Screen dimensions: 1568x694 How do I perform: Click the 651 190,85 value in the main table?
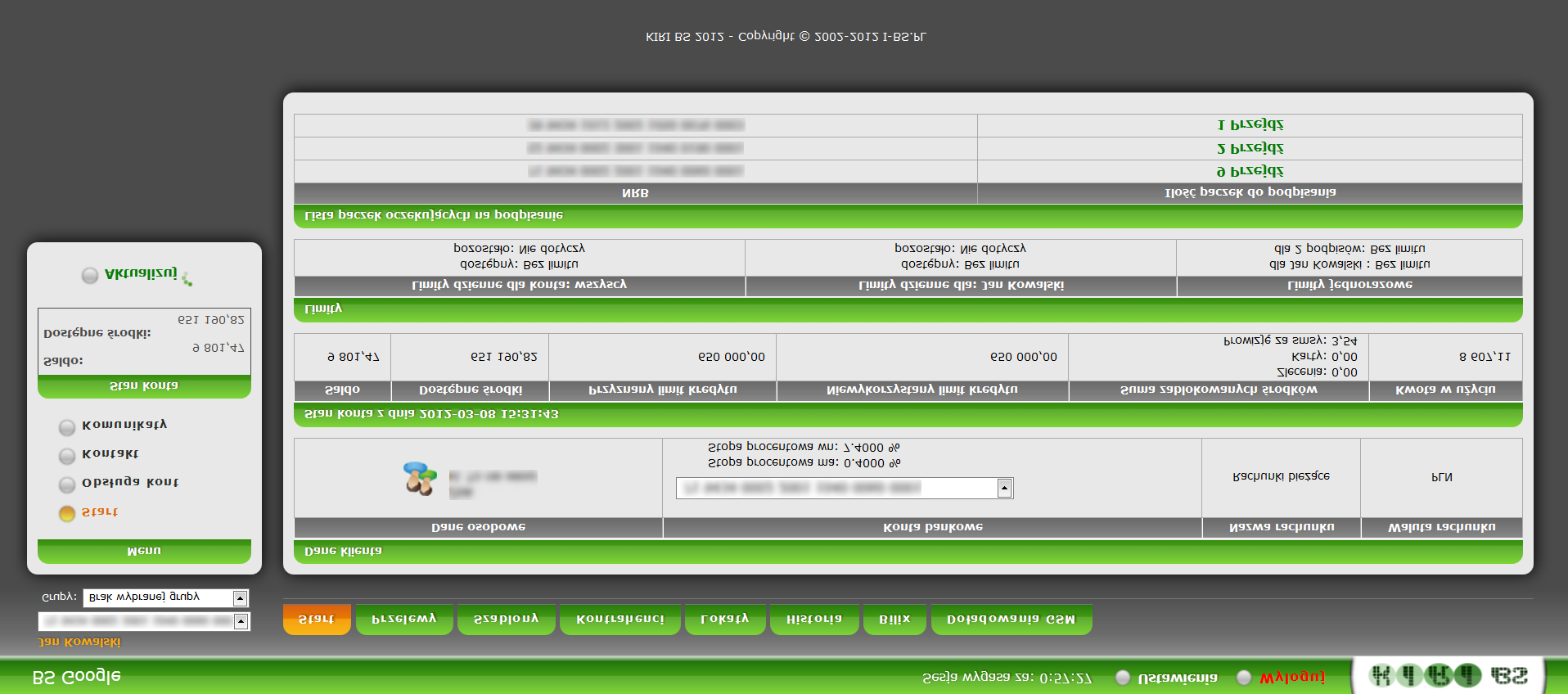click(504, 357)
